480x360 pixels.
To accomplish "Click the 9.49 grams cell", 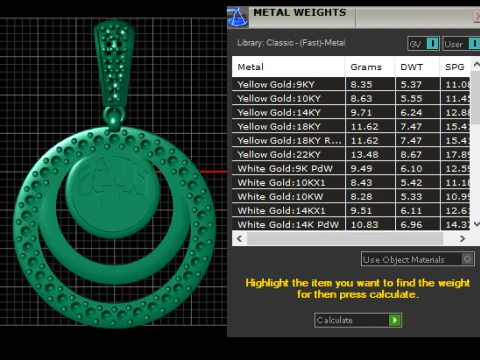I will [370, 168].
